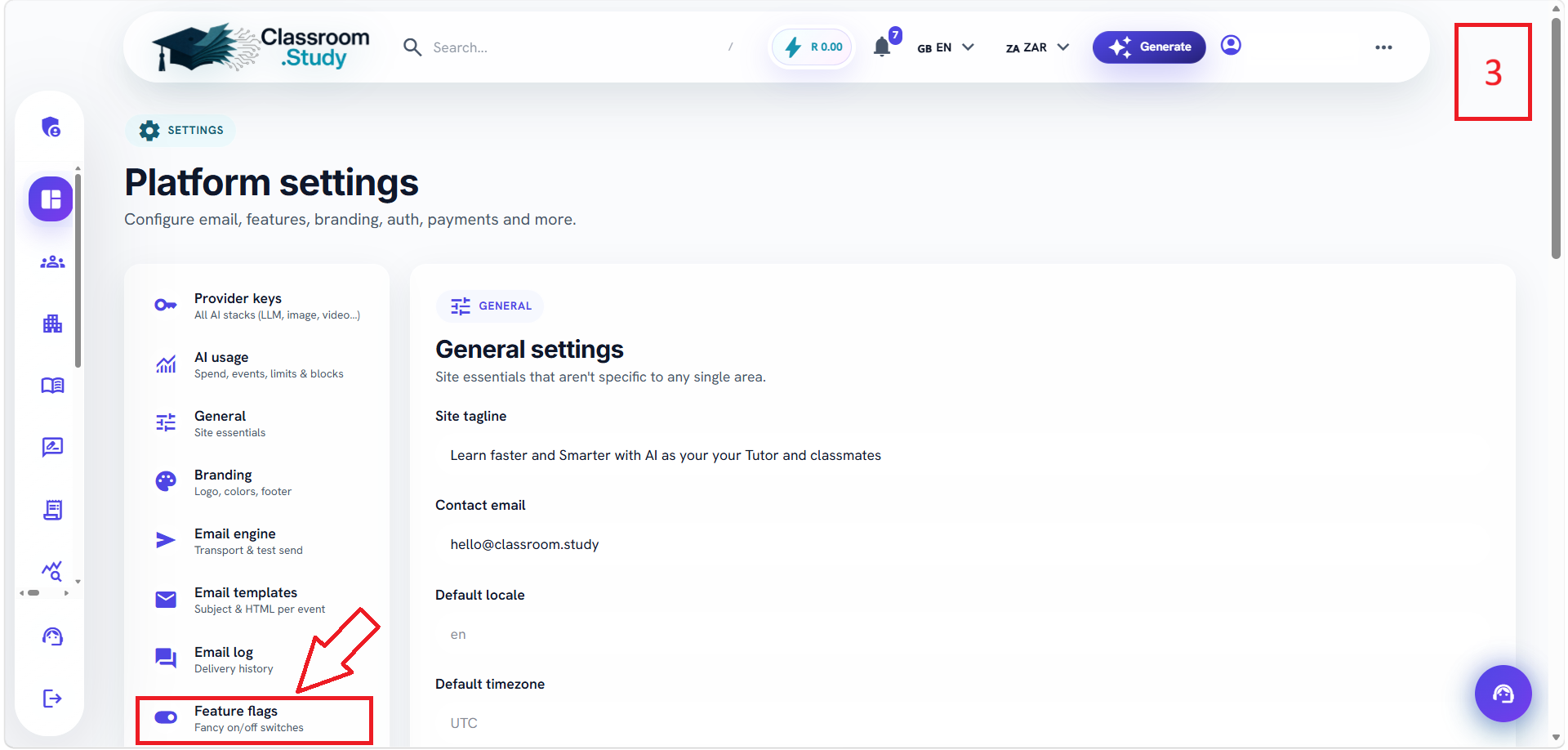1568x750 pixels.
Task: Click the AI usage chart icon
Action: click(166, 364)
